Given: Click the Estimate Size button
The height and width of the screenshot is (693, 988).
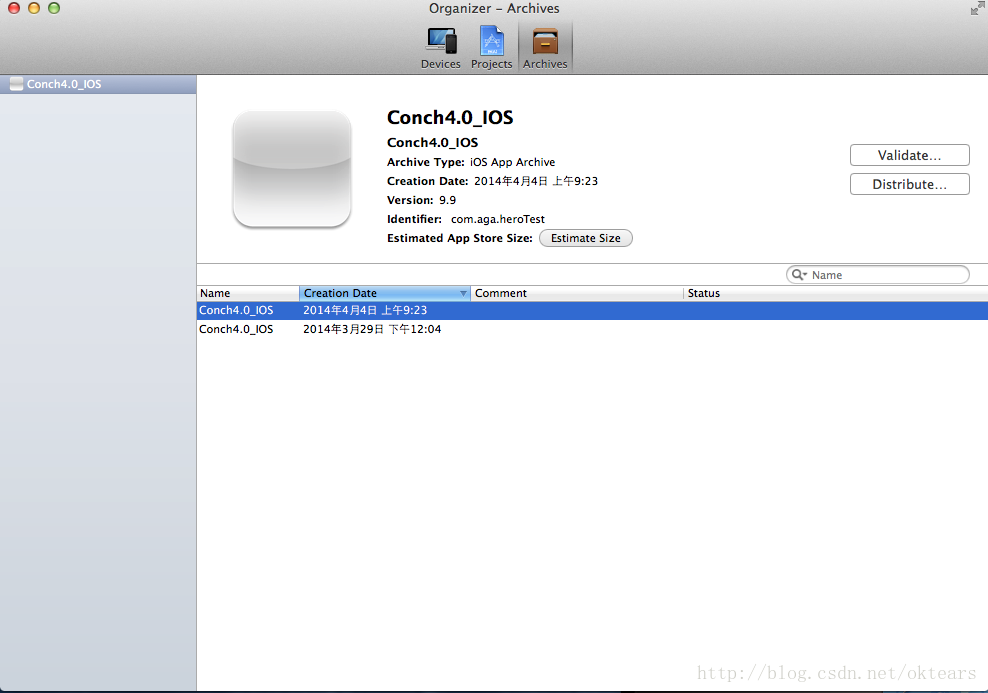Looking at the screenshot, I should click(585, 238).
